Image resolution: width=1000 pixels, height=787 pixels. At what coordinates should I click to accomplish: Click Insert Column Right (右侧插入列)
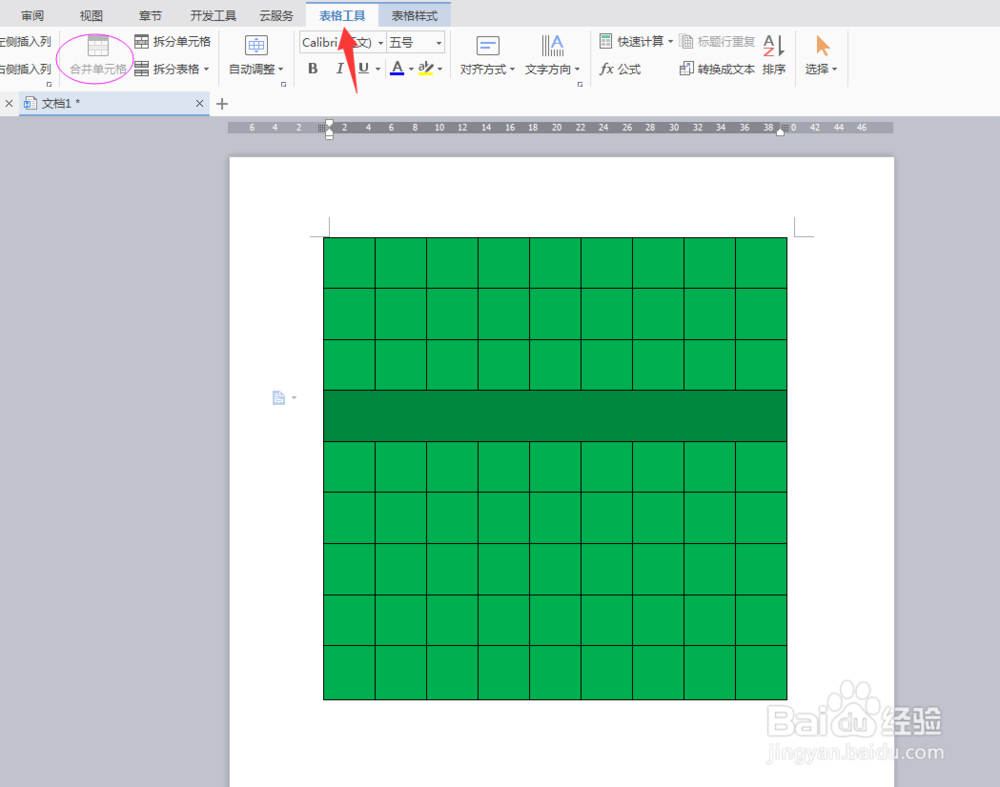(x=26, y=69)
